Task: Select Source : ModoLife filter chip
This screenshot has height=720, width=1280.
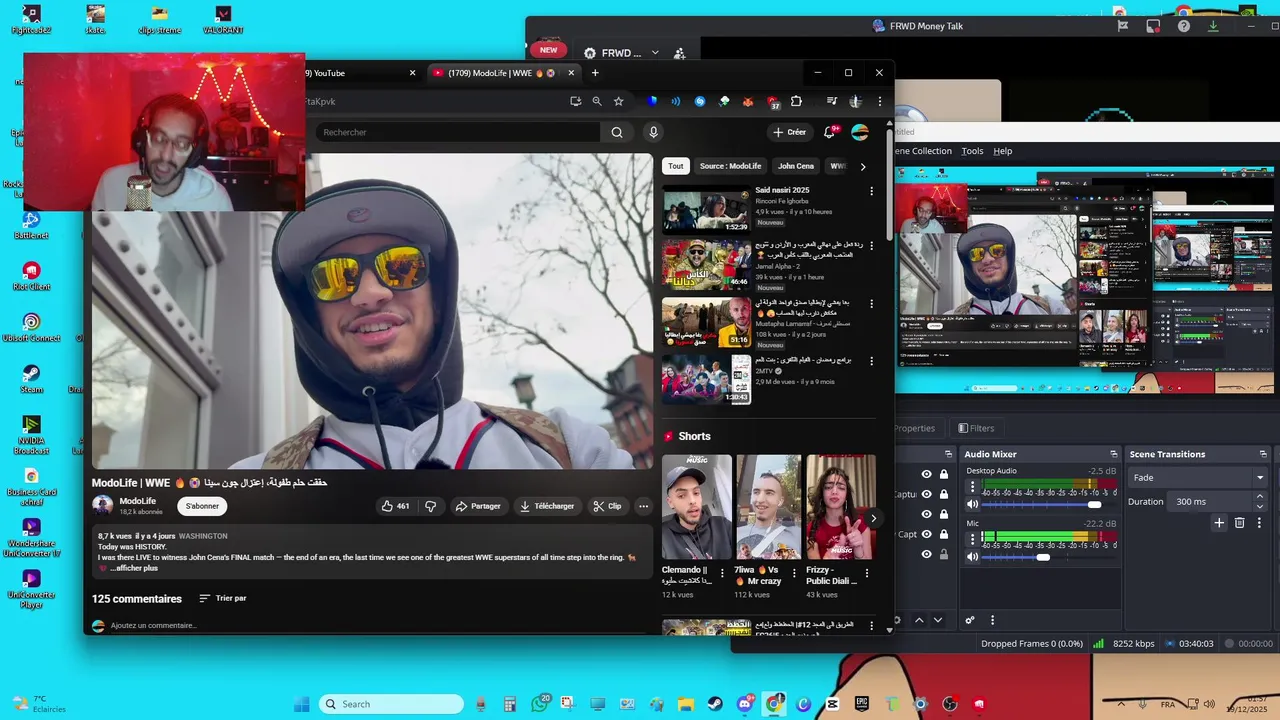Action: pyautogui.click(x=730, y=166)
